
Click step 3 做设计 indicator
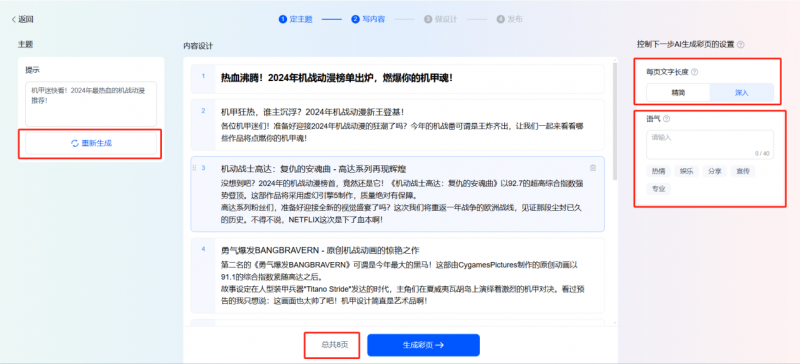(x=440, y=19)
